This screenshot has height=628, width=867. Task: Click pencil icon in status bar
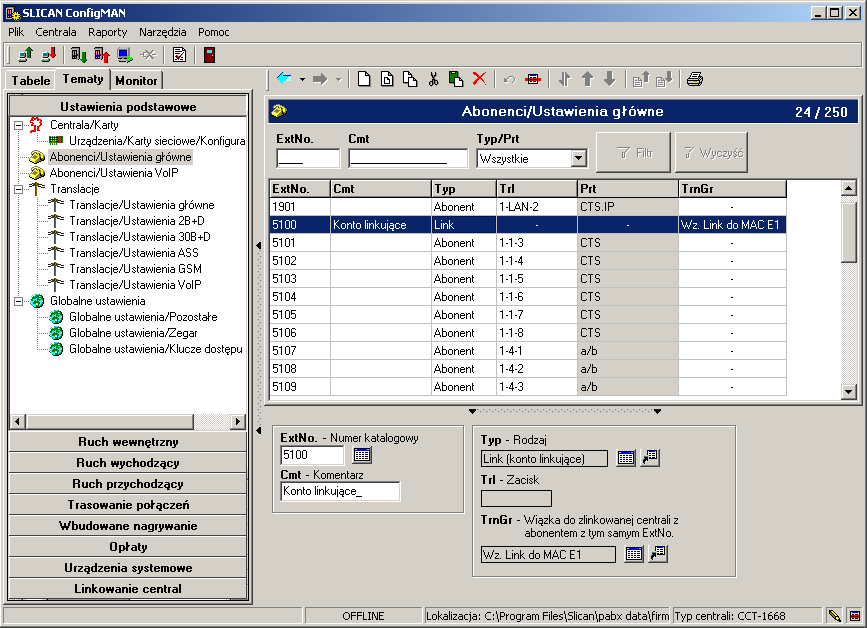[x=834, y=615]
